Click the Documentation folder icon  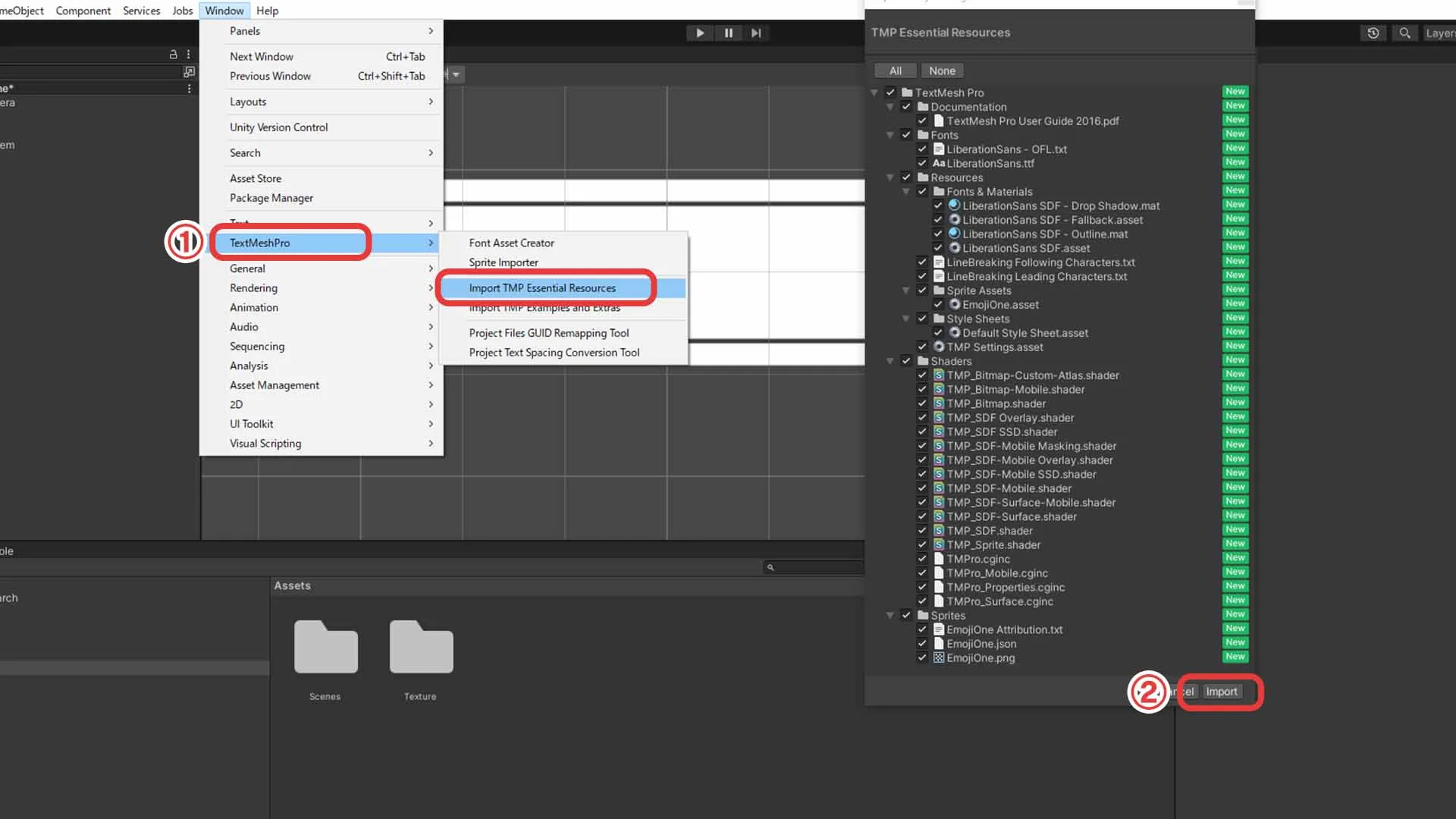pos(923,107)
